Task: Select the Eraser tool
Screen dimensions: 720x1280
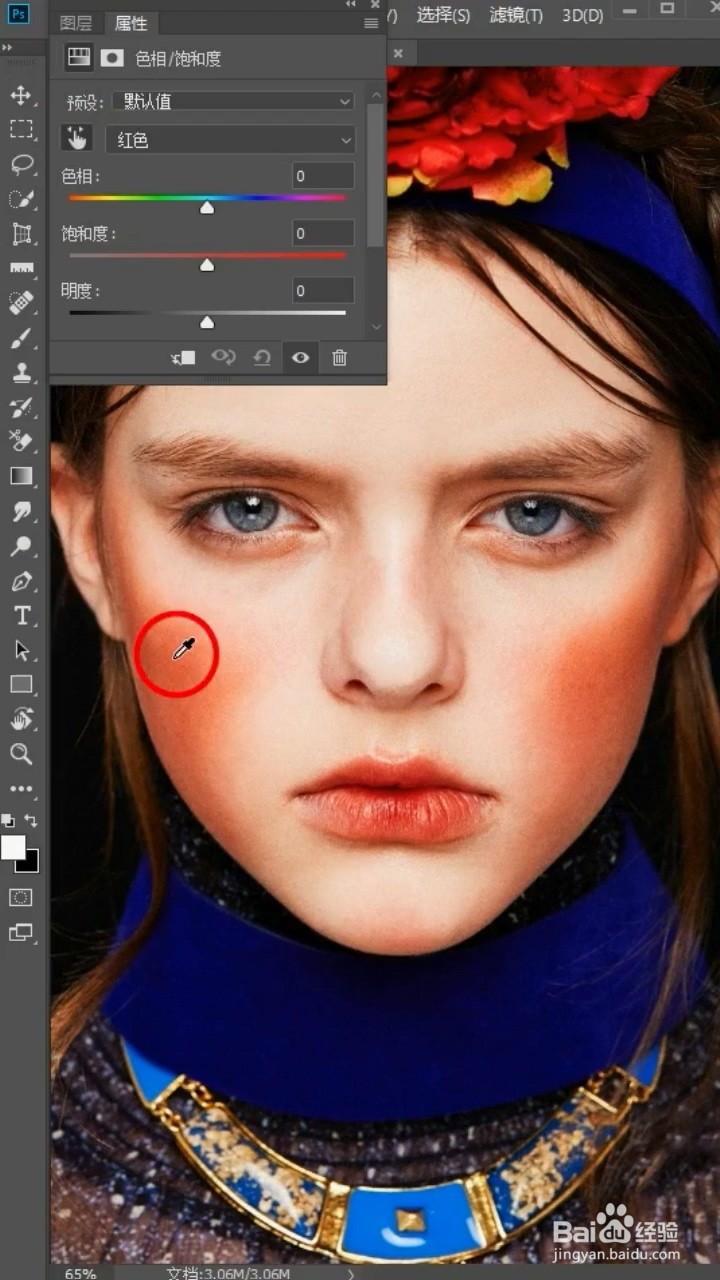Action: click(x=21, y=441)
